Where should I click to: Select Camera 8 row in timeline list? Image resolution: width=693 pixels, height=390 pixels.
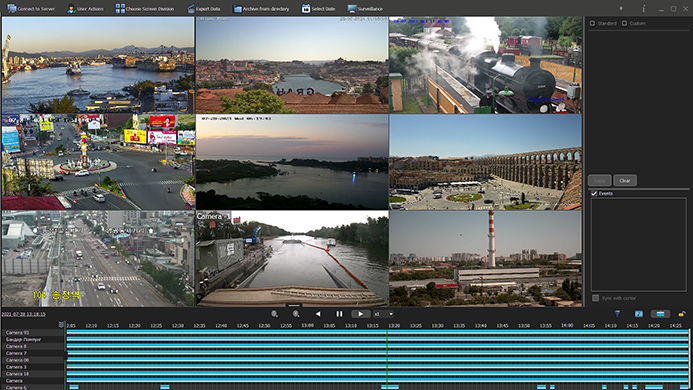click(33, 346)
